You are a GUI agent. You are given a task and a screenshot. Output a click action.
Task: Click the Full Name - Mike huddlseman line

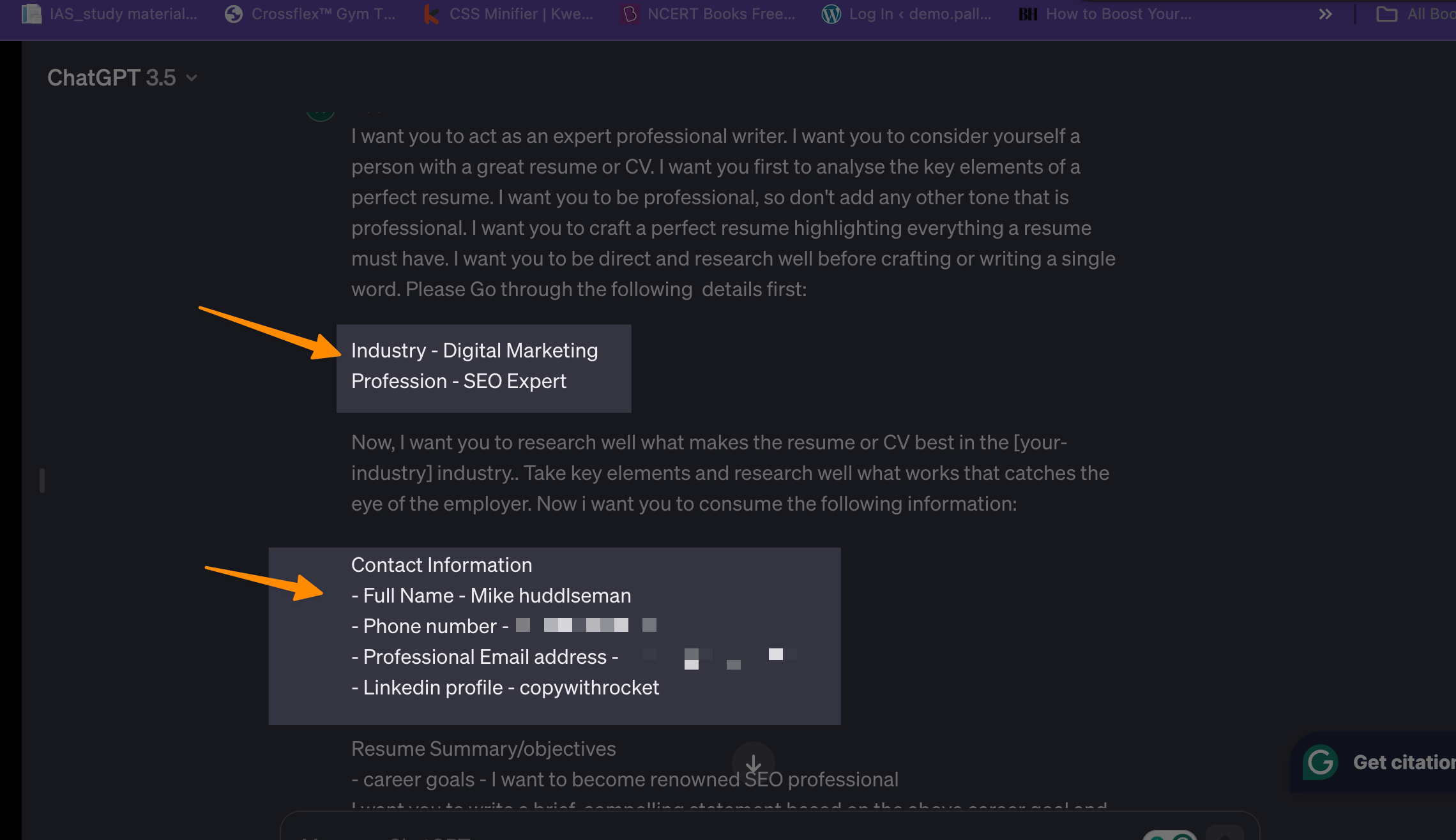point(490,596)
